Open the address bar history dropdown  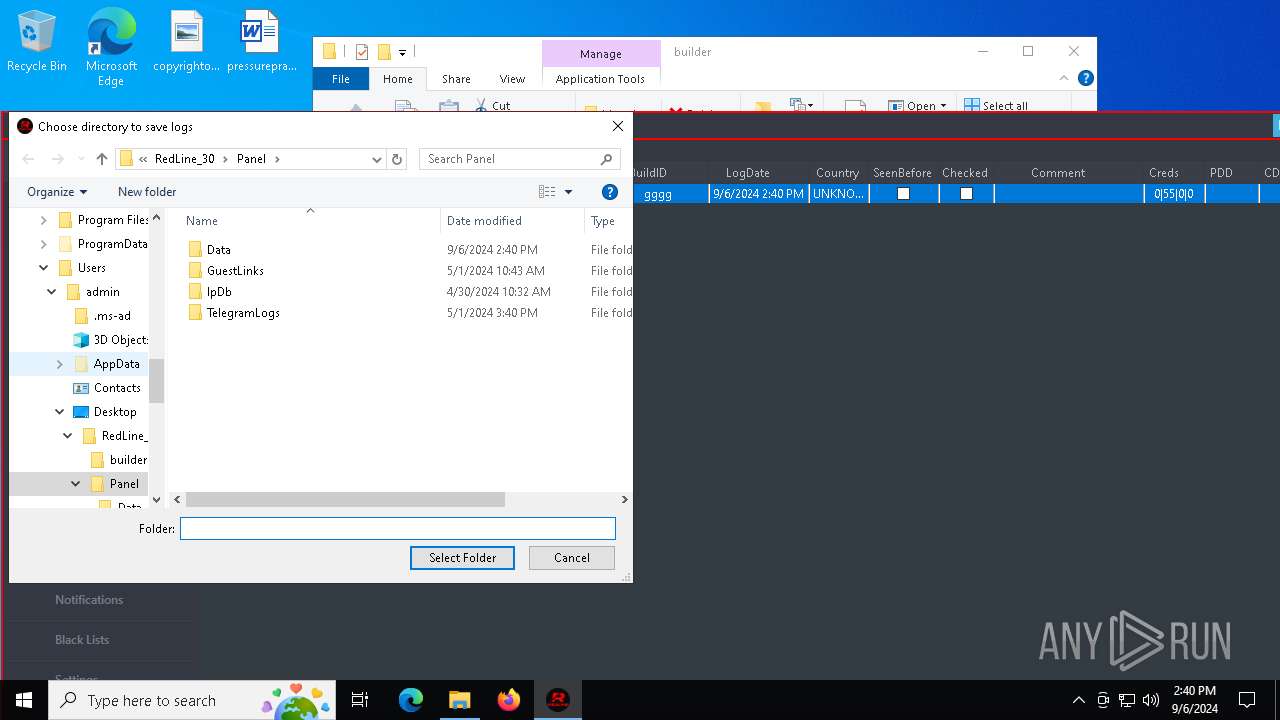377,159
